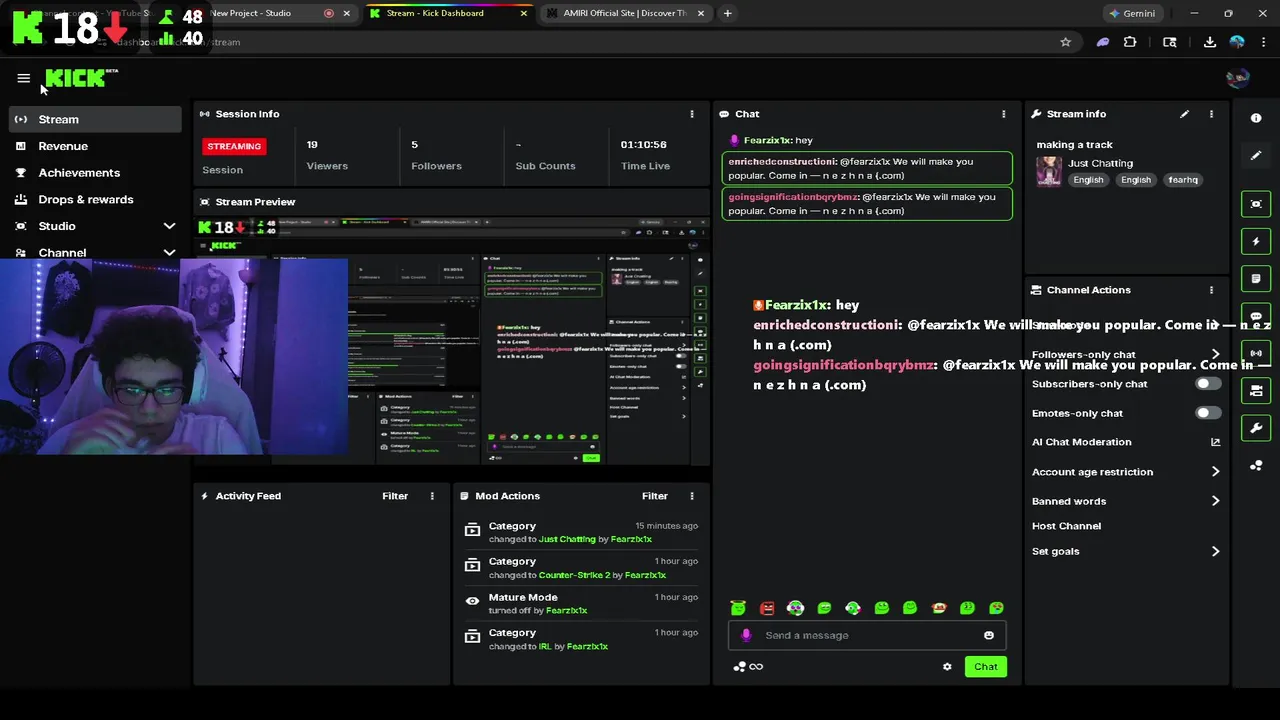Open Stream info three-dot menu
This screenshot has height=720, width=1280.
tap(1211, 114)
